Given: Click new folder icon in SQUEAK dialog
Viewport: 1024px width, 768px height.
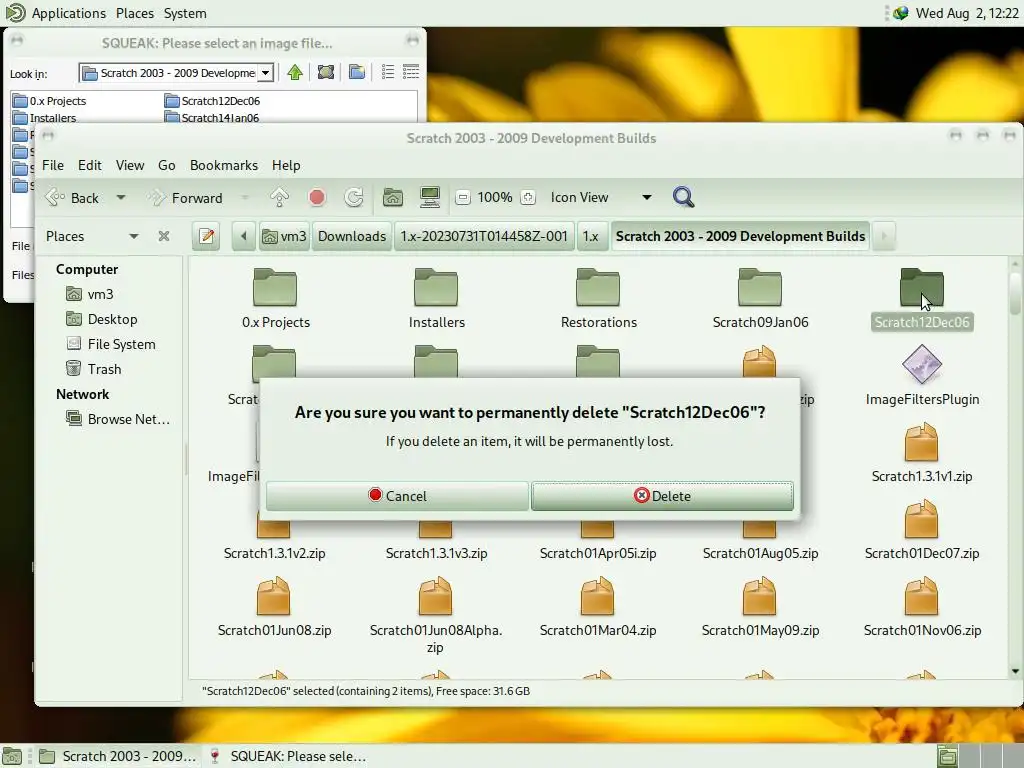Looking at the screenshot, I should coord(357,72).
